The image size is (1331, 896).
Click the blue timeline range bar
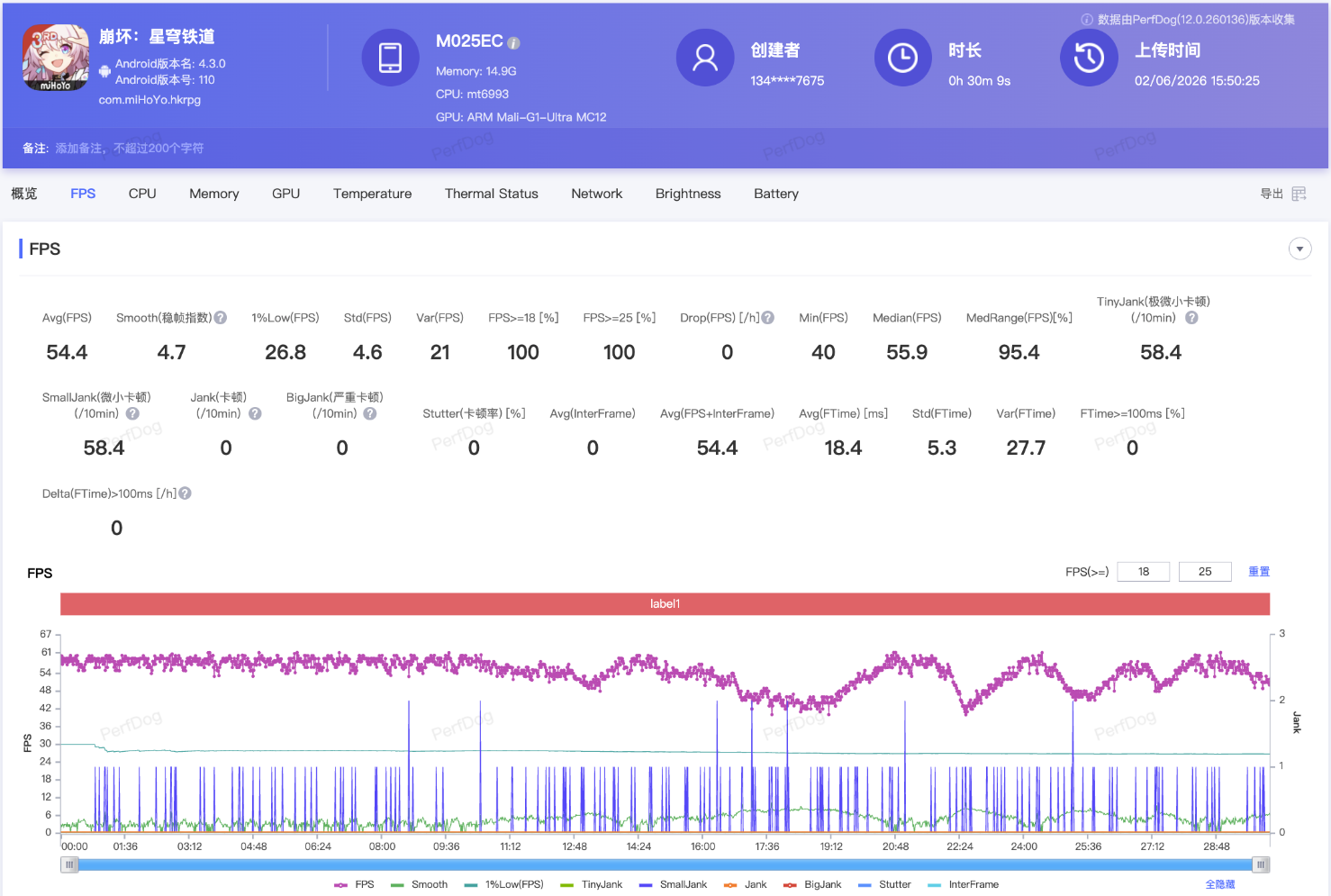(665, 864)
